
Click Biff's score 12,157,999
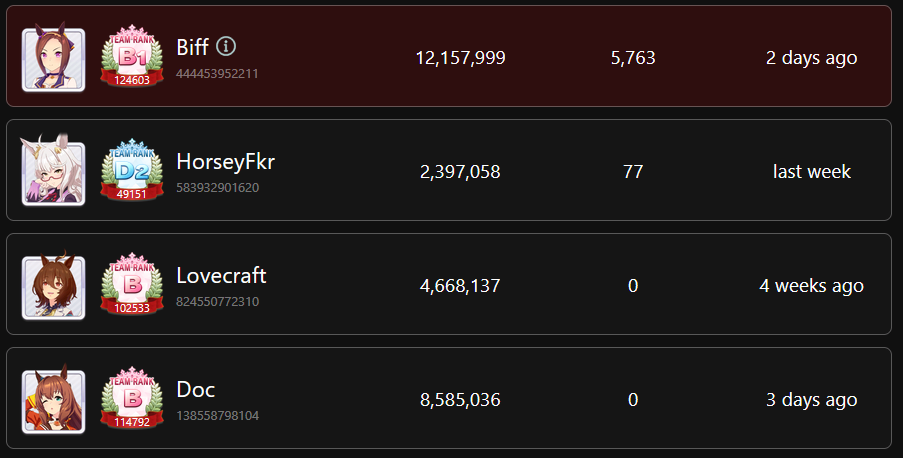[x=460, y=58]
